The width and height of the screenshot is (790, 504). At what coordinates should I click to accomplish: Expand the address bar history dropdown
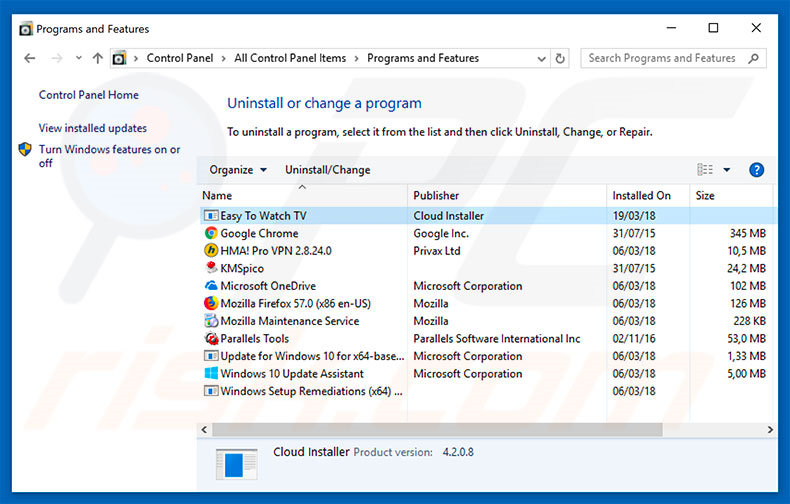tap(539, 59)
